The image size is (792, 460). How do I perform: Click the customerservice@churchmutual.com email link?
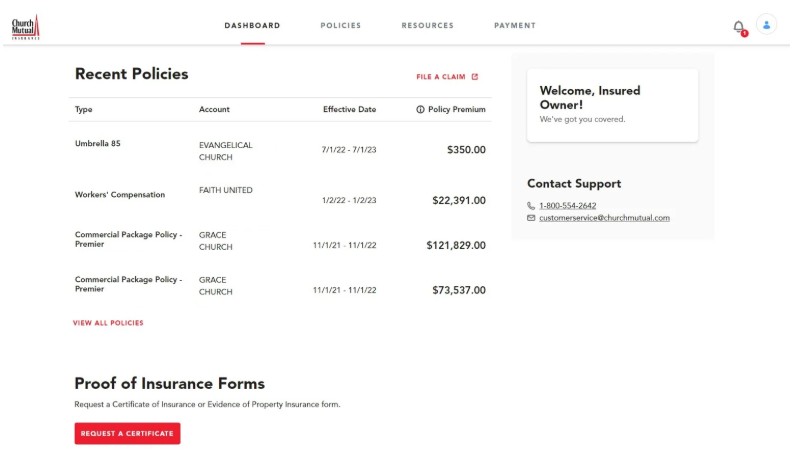click(x=604, y=218)
